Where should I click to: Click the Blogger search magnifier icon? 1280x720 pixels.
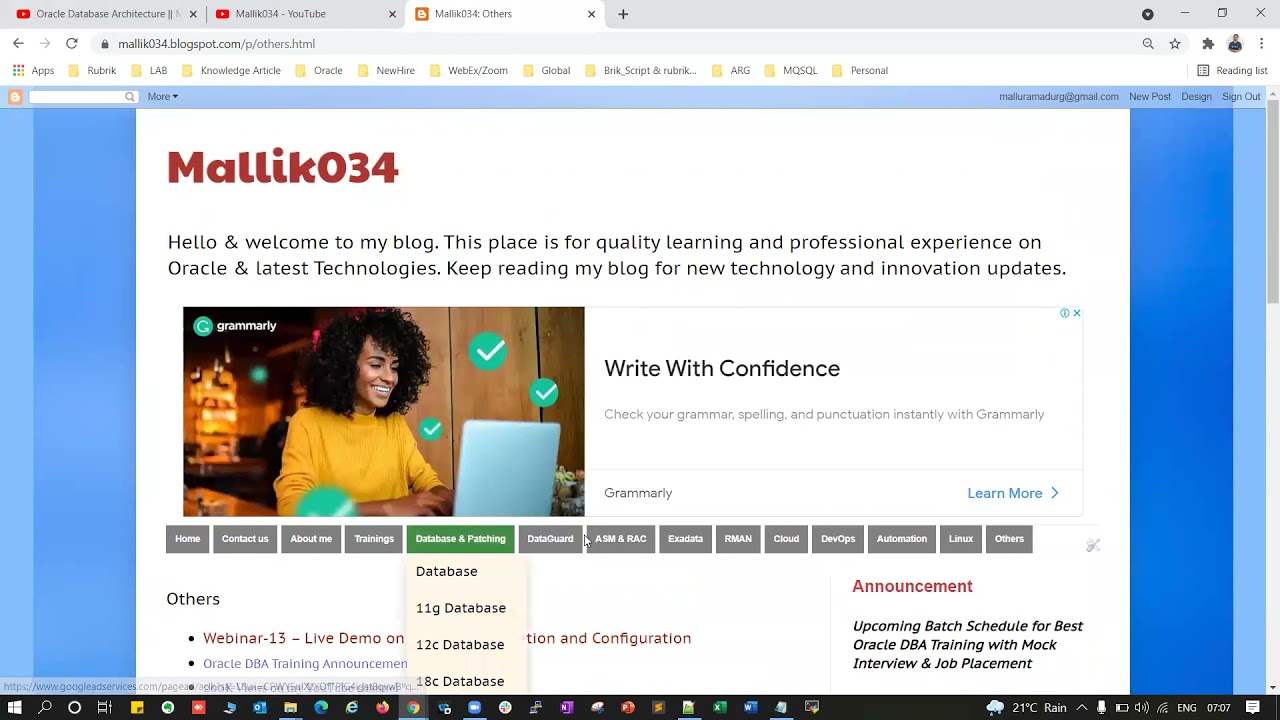[x=130, y=97]
